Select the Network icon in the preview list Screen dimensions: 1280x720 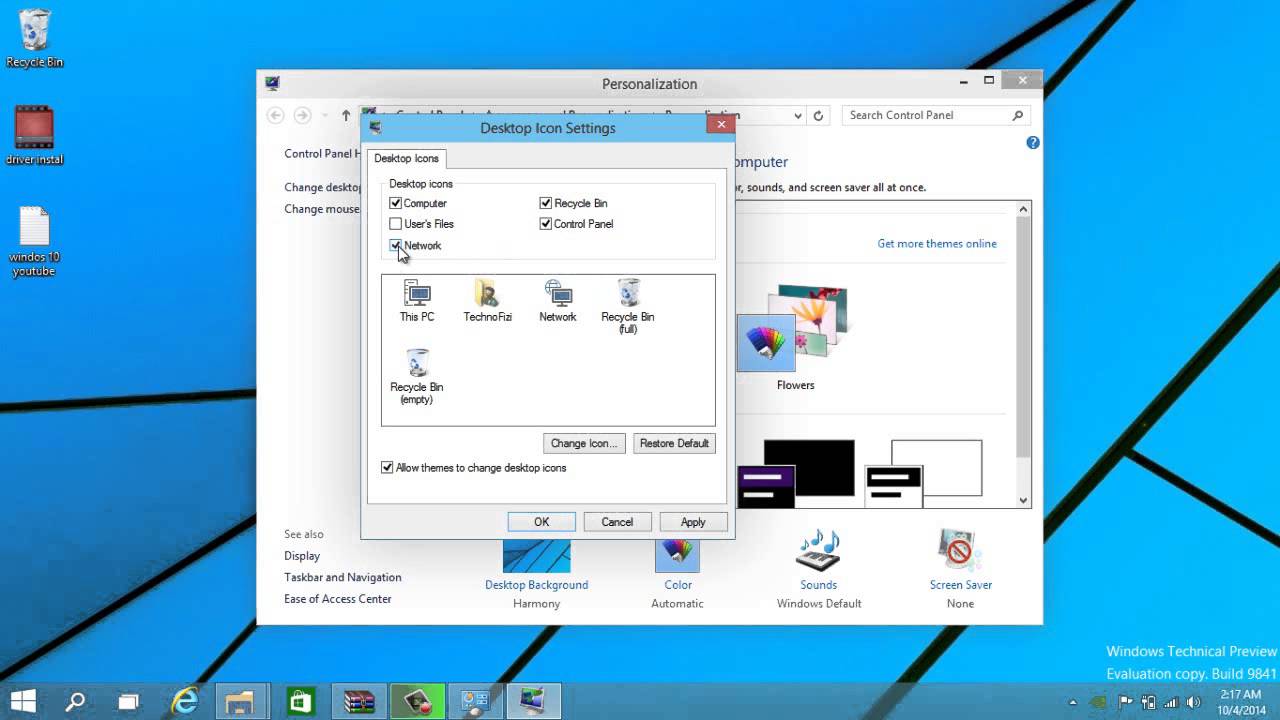(557, 295)
